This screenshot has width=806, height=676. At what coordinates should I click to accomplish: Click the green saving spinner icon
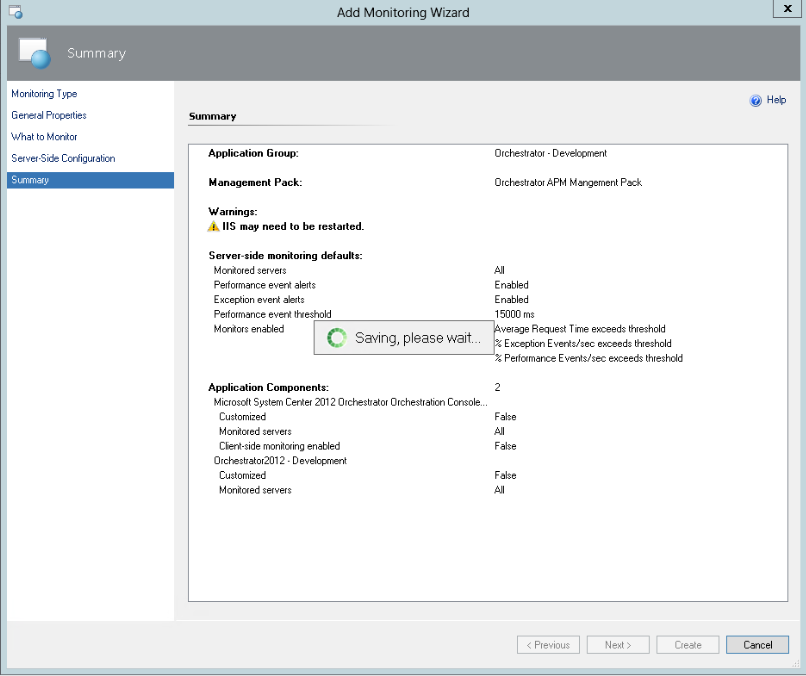pyautogui.click(x=337, y=338)
